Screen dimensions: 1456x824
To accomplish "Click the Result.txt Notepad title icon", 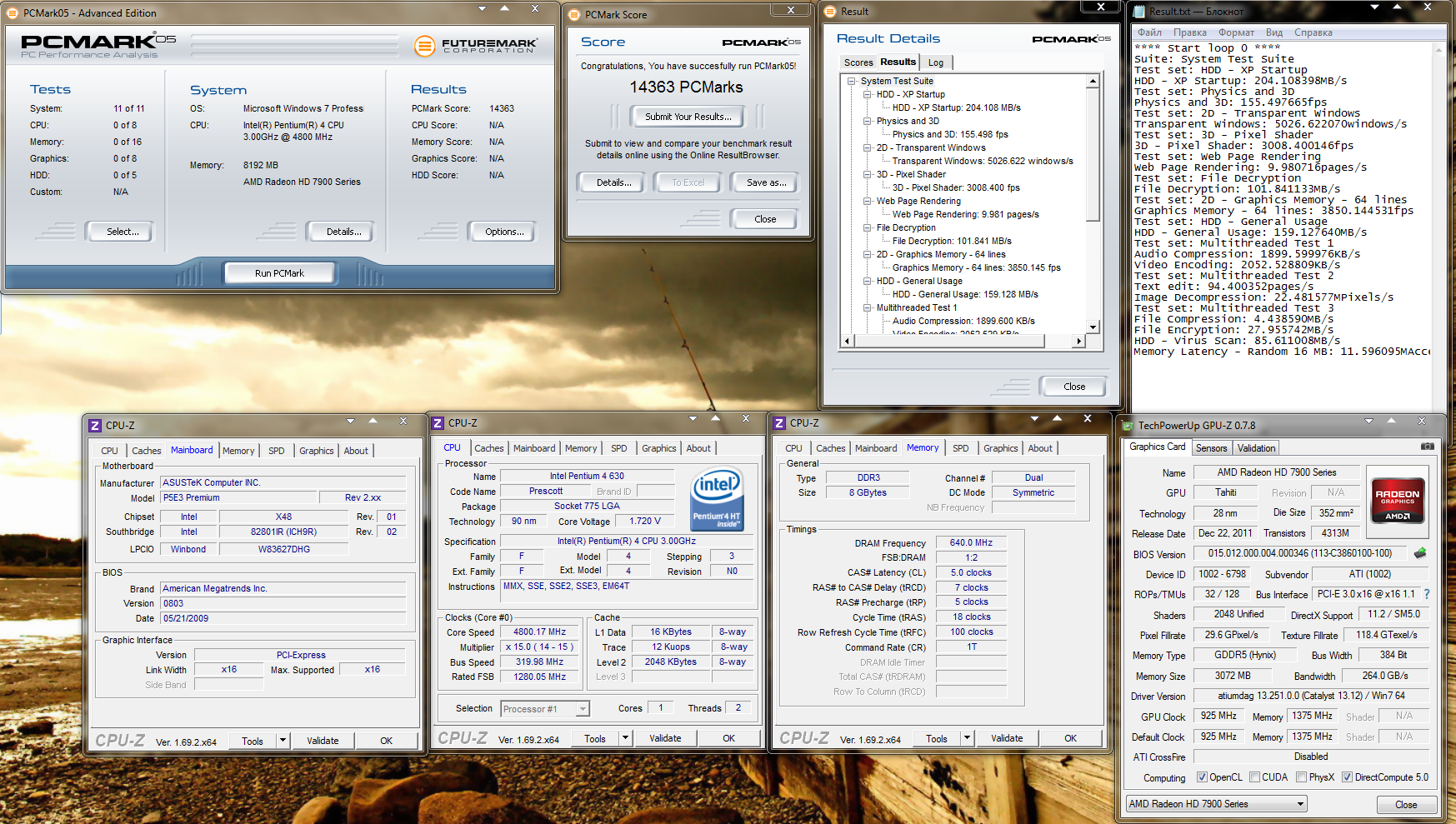I will [1139, 11].
